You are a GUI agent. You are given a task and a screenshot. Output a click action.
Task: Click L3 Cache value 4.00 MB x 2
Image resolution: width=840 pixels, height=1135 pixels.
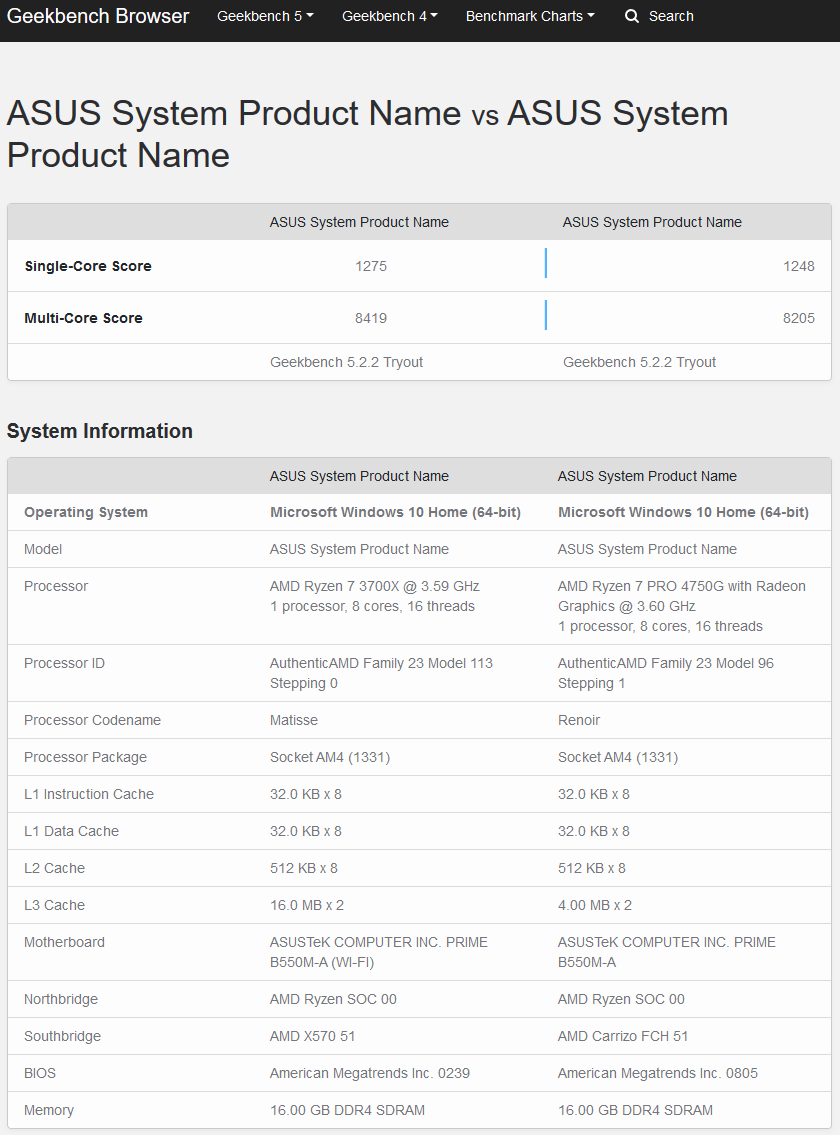[x=595, y=906]
